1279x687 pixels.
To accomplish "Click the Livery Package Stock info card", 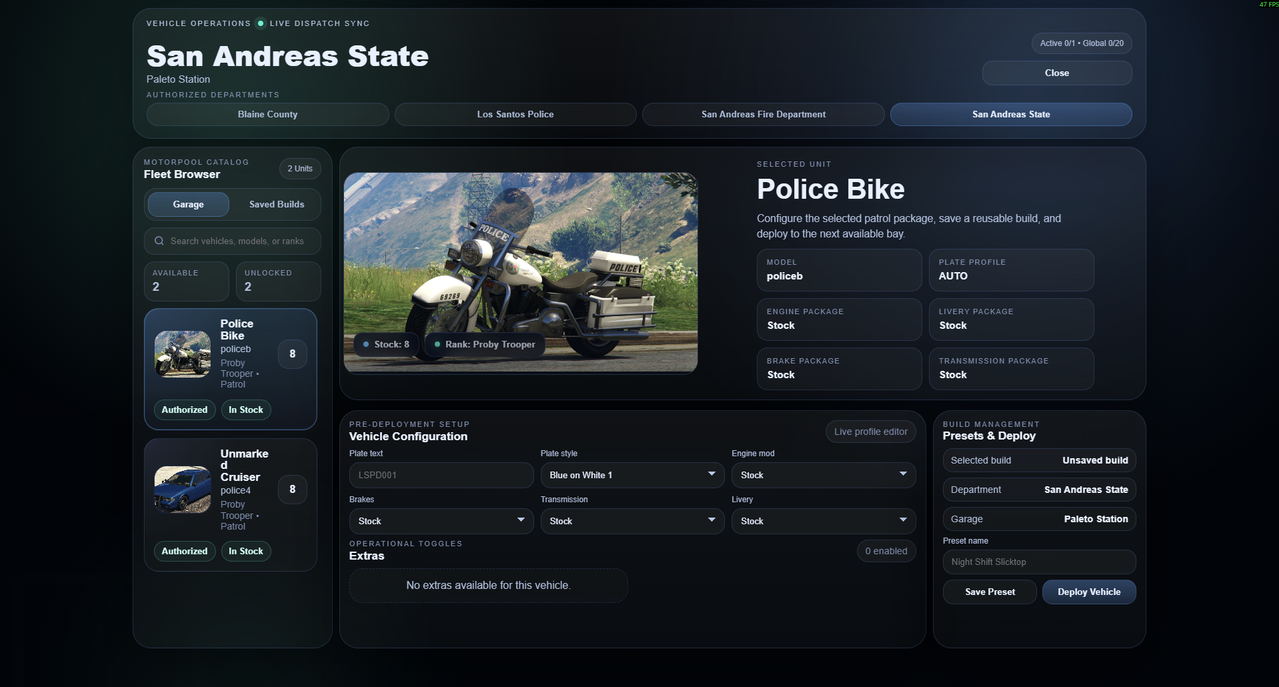I will 1011,319.
